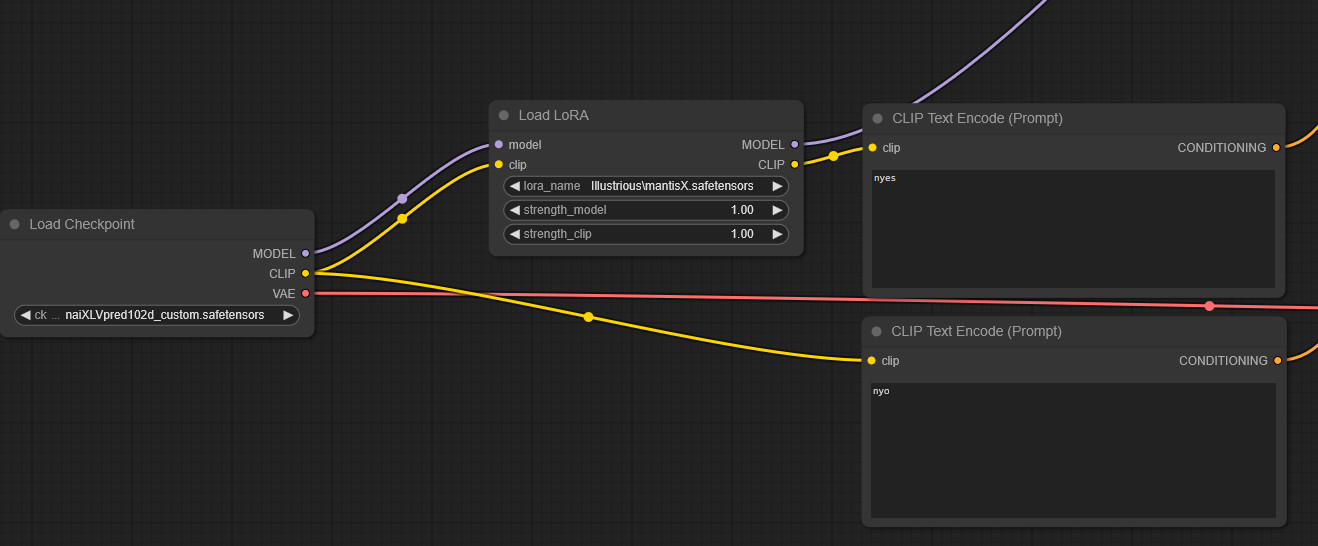Click the CLIP output socket on Load LoRA
The image size is (1318, 546).
pyautogui.click(x=795, y=164)
